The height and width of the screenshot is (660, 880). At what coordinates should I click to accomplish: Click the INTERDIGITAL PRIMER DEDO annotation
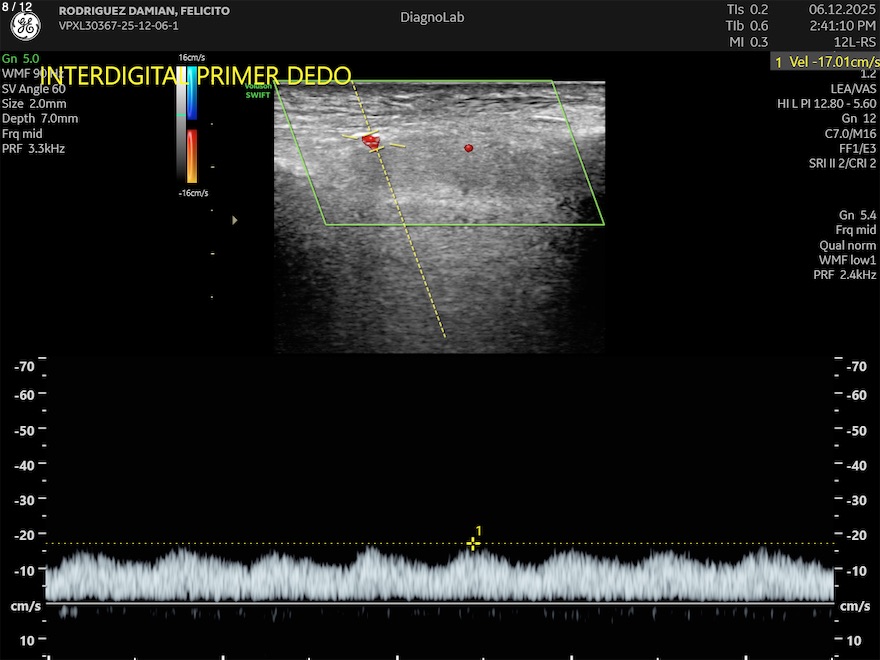(196, 76)
